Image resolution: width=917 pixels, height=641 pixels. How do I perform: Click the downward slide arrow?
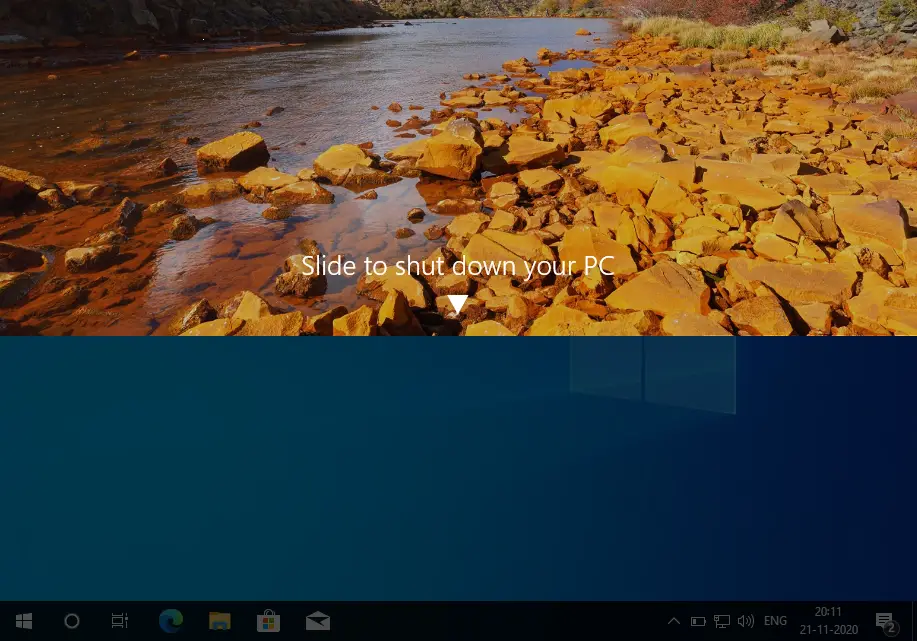coord(457,304)
